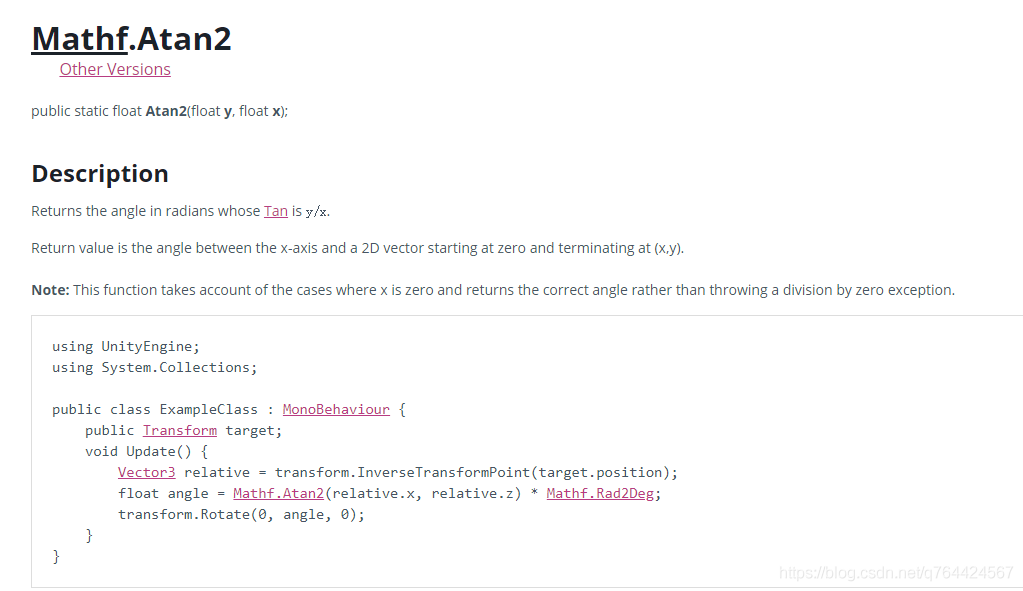Click the Mathf.Atan2 link in the code

pyautogui.click(x=277, y=493)
